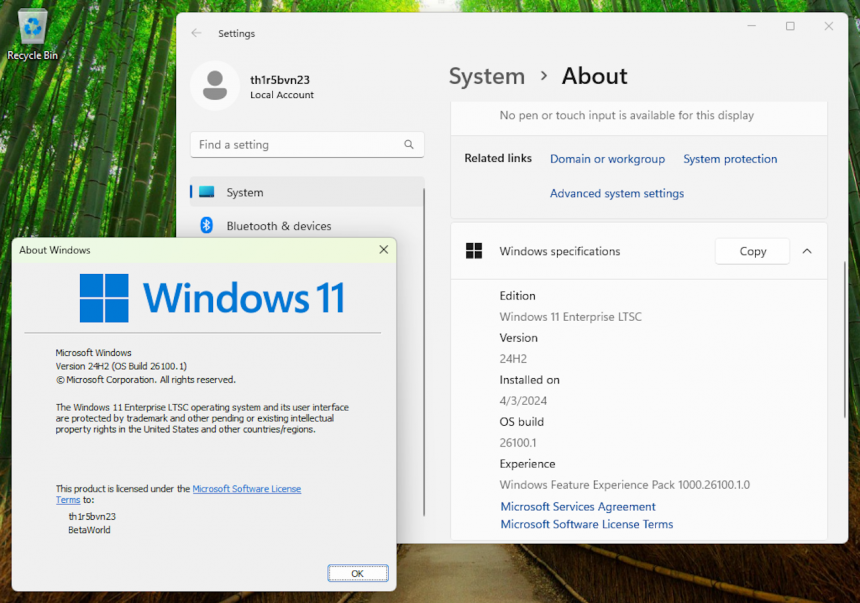This screenshot has width=860, height=603.
Task: Open the Microsoft Services Agreement
Action: [578, 506]
